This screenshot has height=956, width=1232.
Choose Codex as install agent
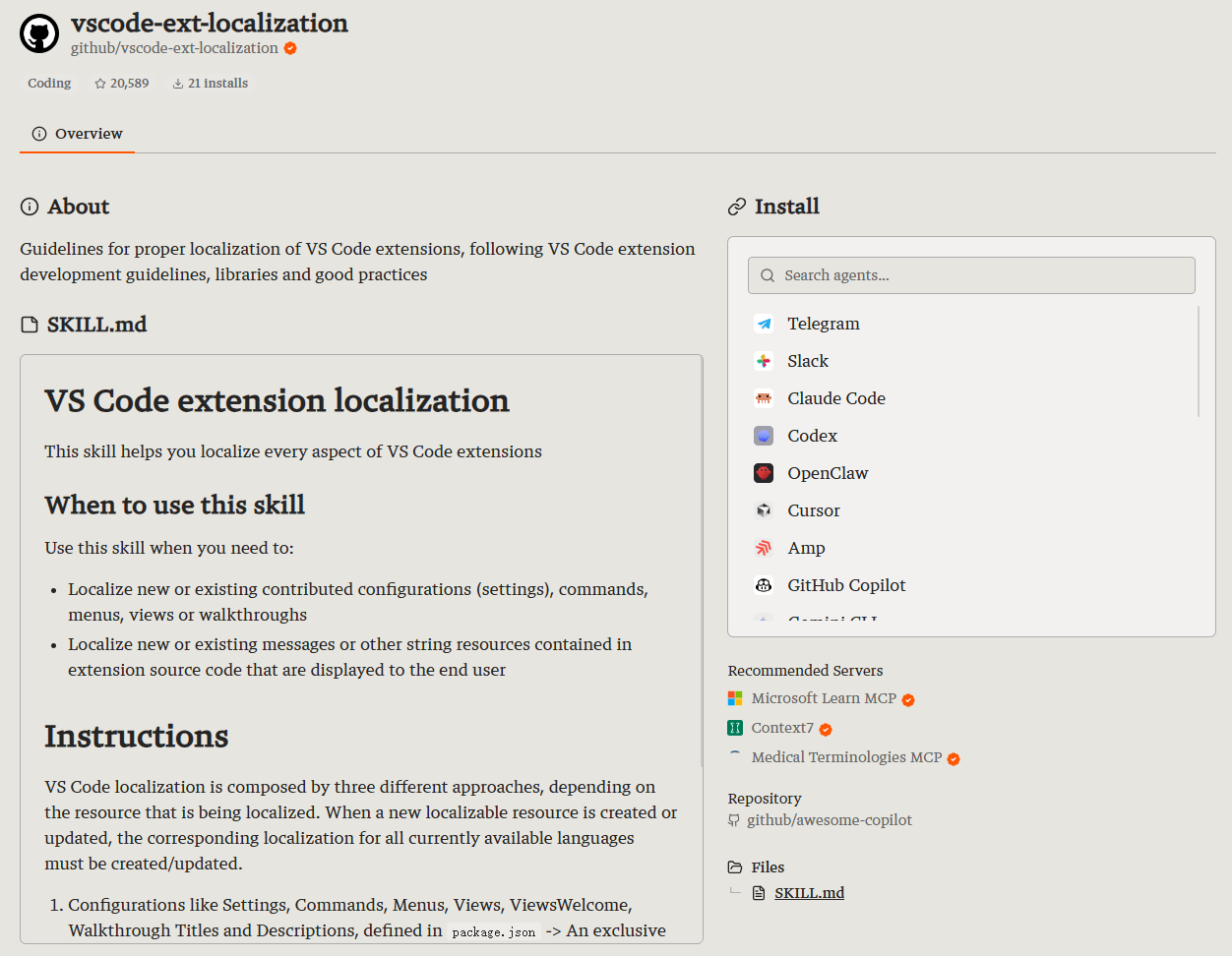(x=971, y=436)
